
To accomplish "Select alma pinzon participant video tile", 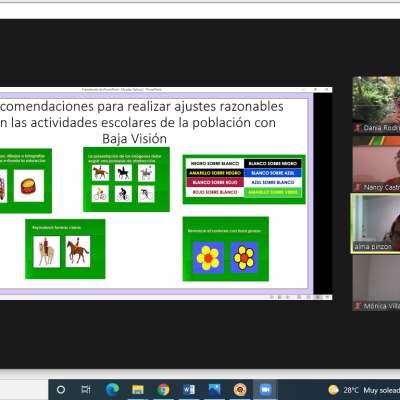I will 376,223.
